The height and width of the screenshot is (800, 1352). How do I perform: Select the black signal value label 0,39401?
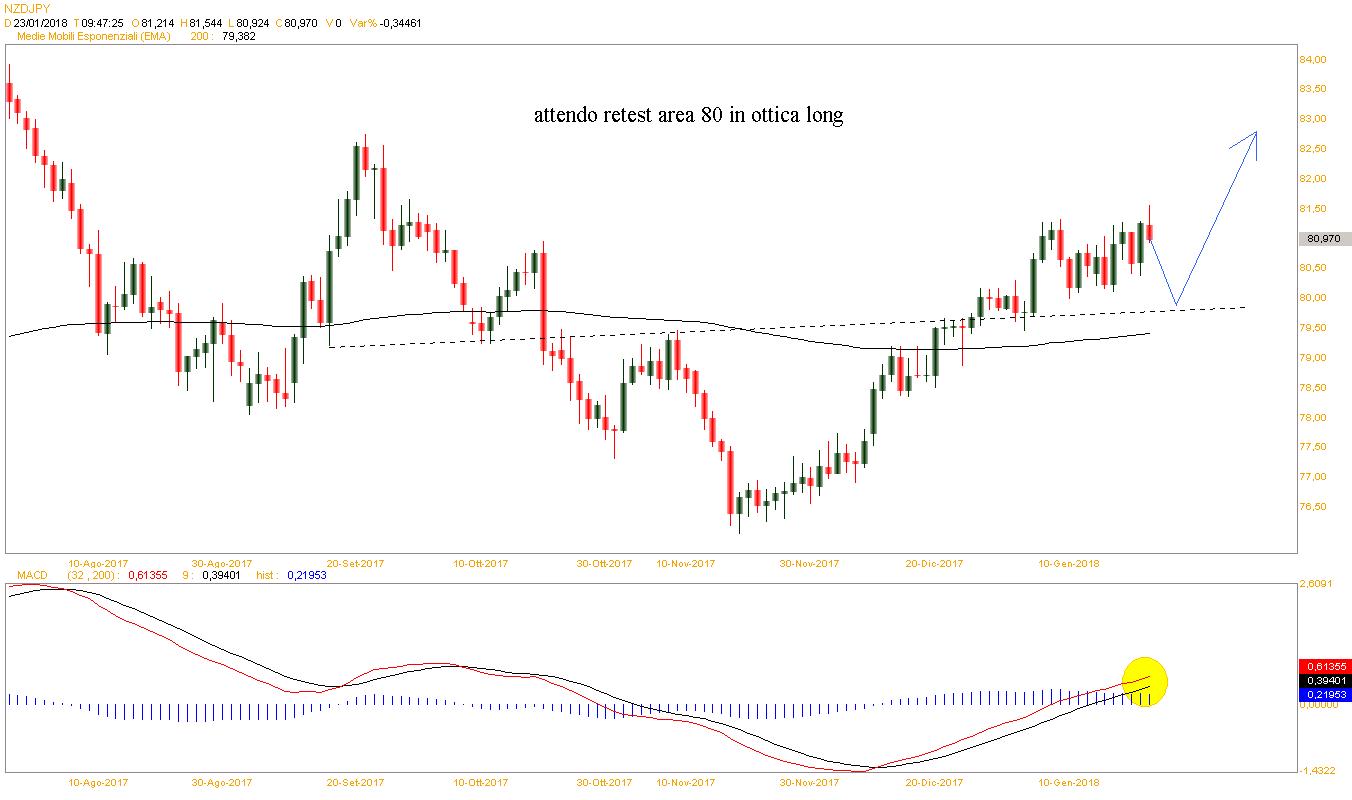click(1323, 680)
